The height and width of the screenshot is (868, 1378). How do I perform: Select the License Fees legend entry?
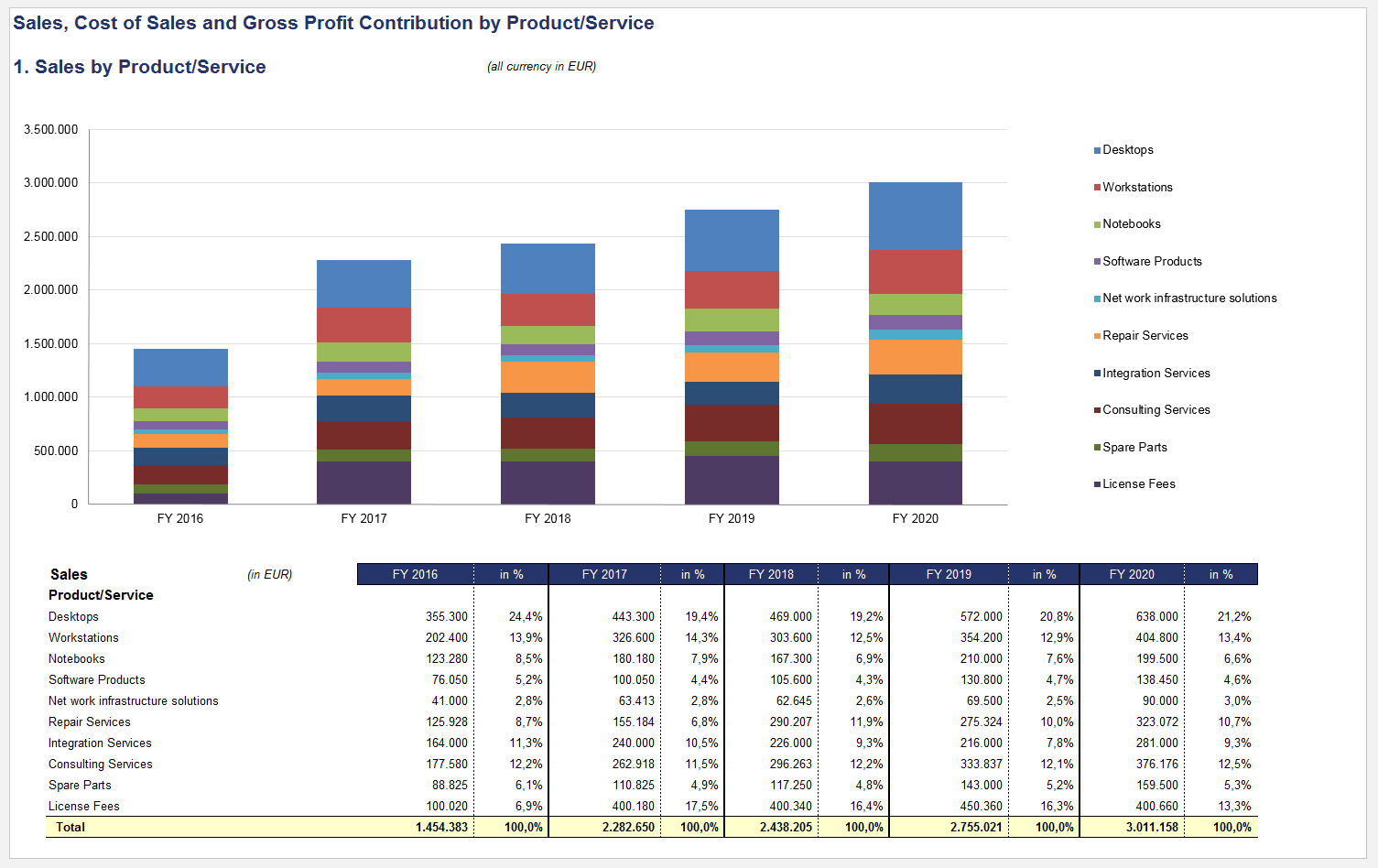pos(1138,484)
